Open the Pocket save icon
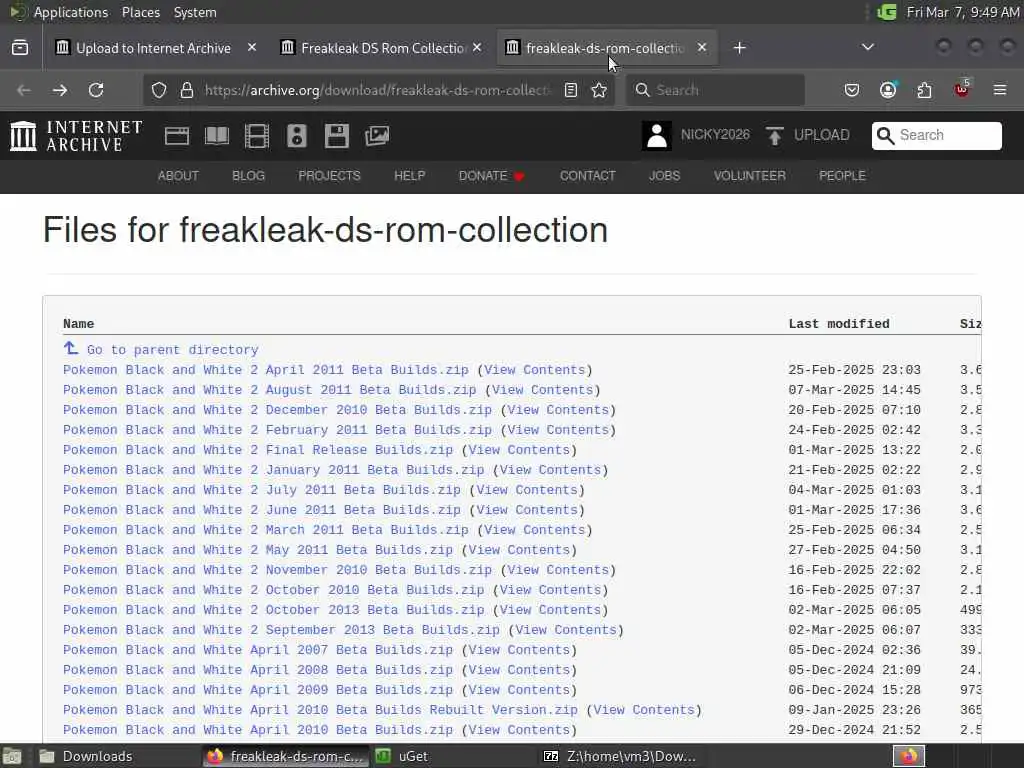1024x768 pixels. 852,90
